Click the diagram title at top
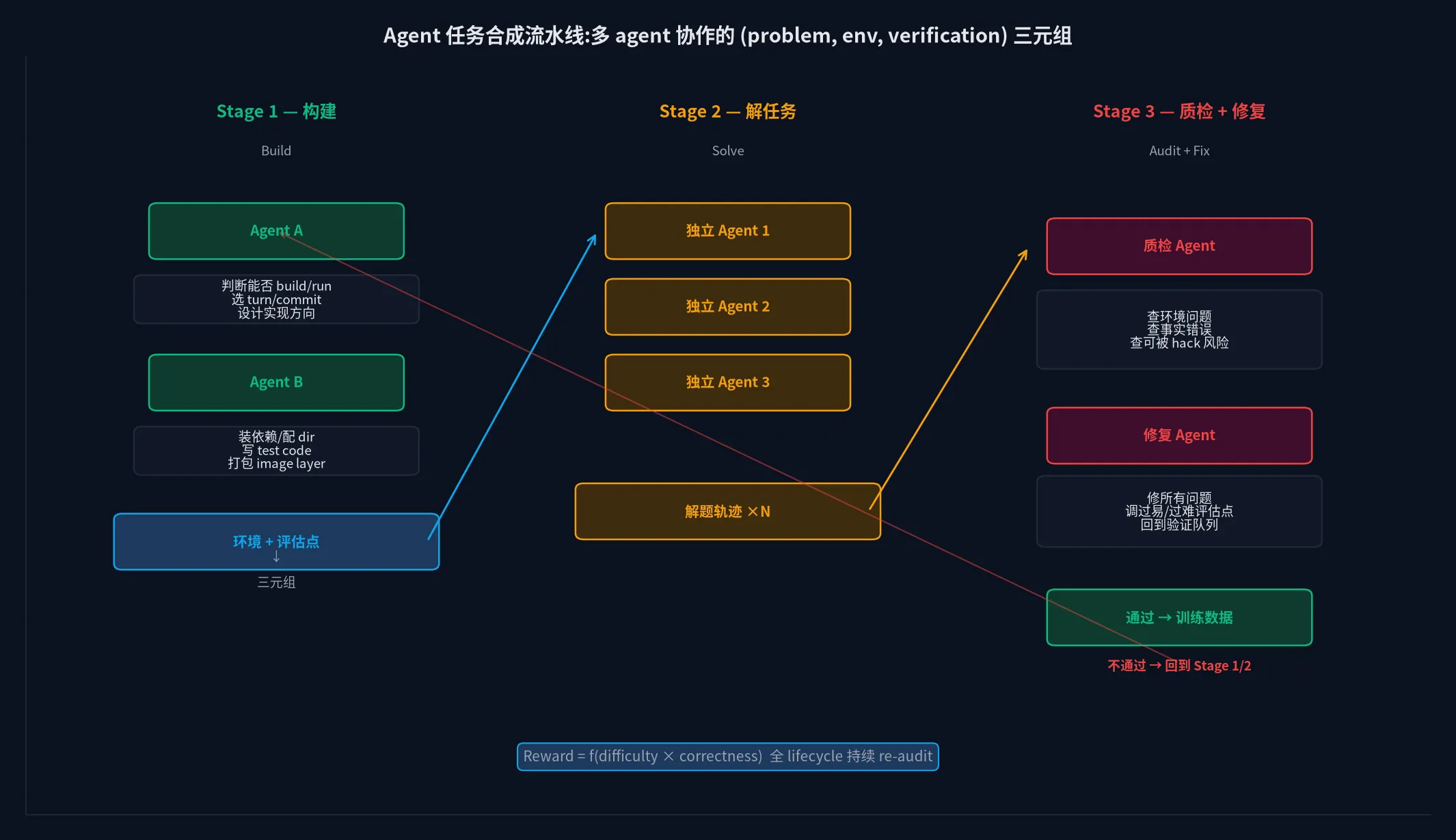 click(728, 36)
